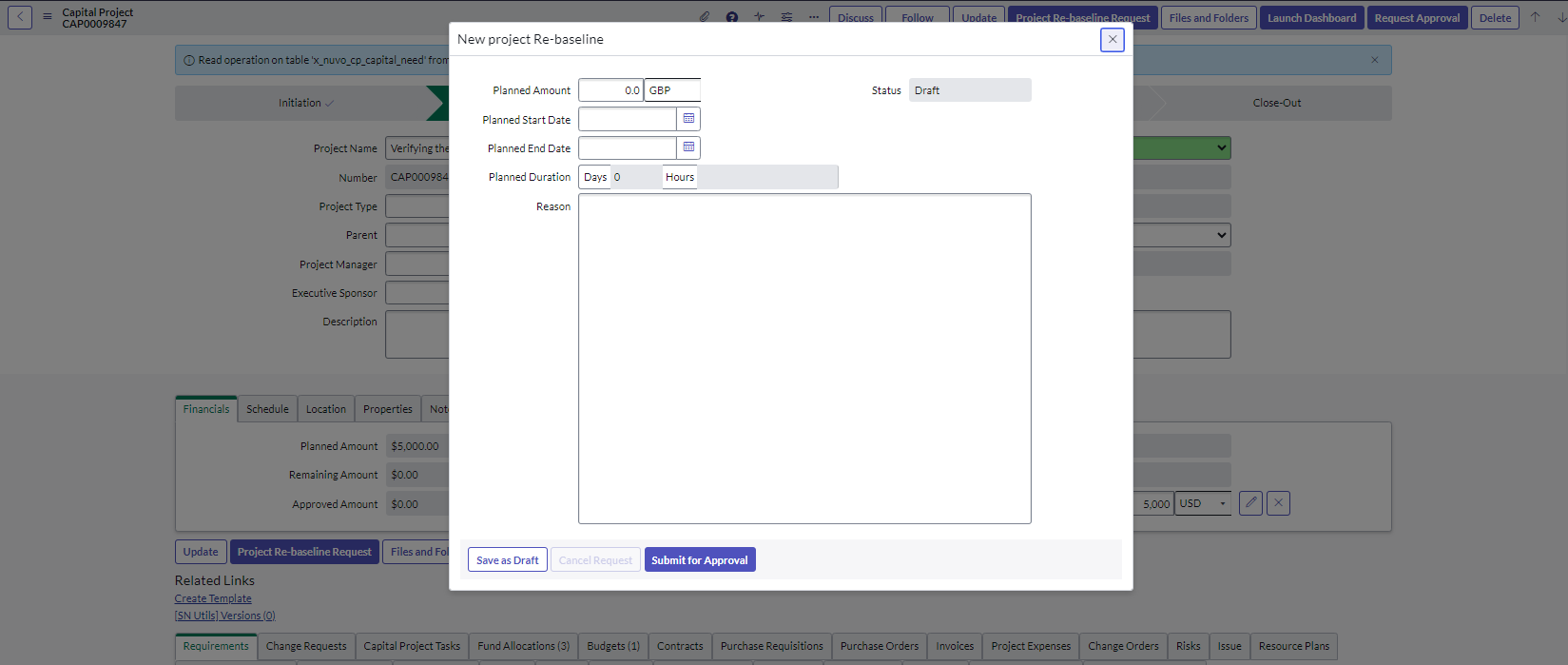Screen dimensions: 1568x665
Task: Switch to the Schedule tab
Action: click(267, 409)
